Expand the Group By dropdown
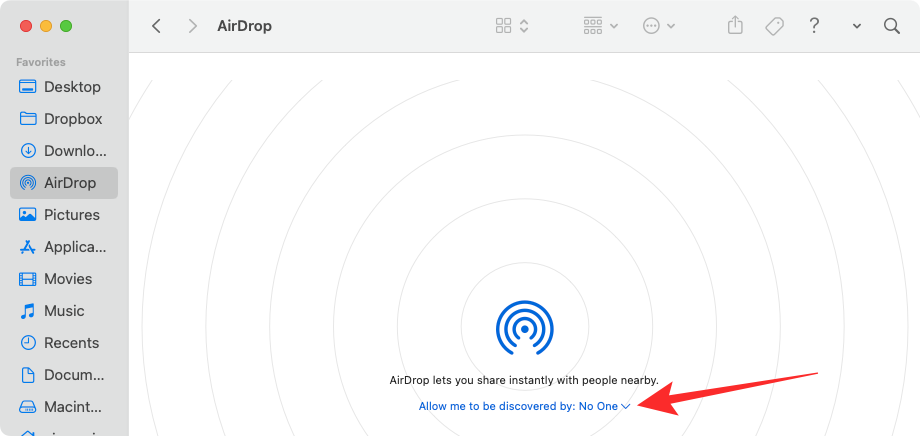This screenshot has height=436, width=920. pos(600,26)
